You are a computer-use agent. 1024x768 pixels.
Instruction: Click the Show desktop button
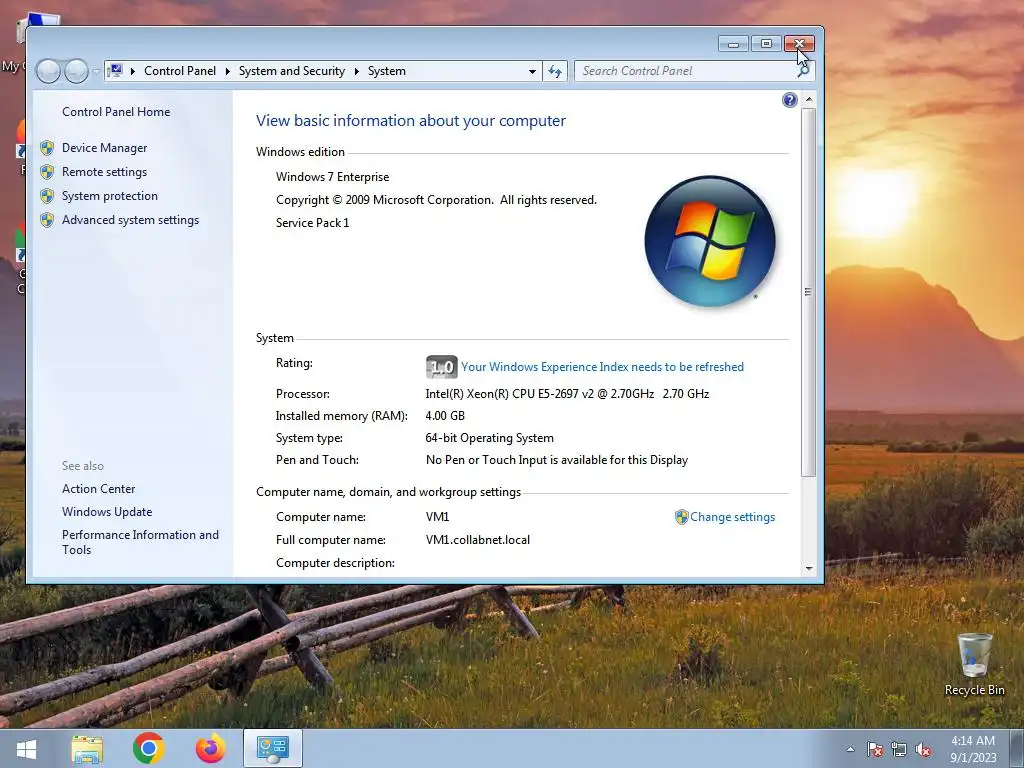[x=1017, y=749]
